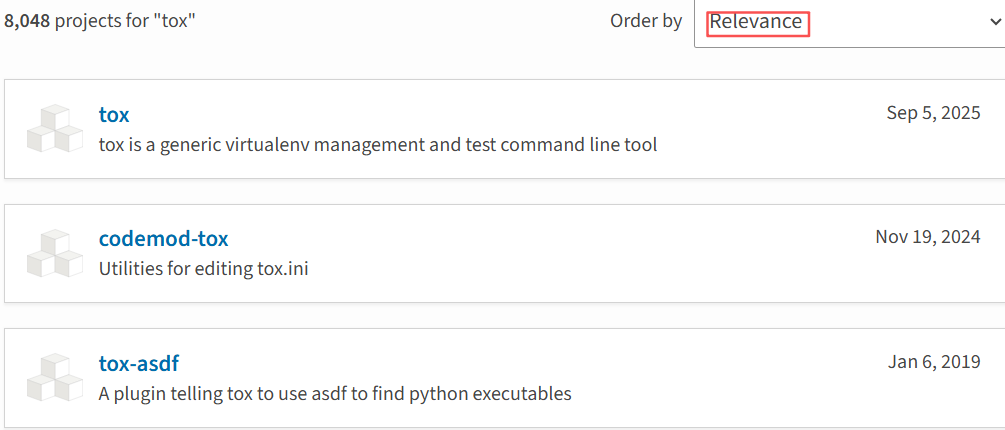Click the Nov 19, 2024 release date

[x=927, y=237]
